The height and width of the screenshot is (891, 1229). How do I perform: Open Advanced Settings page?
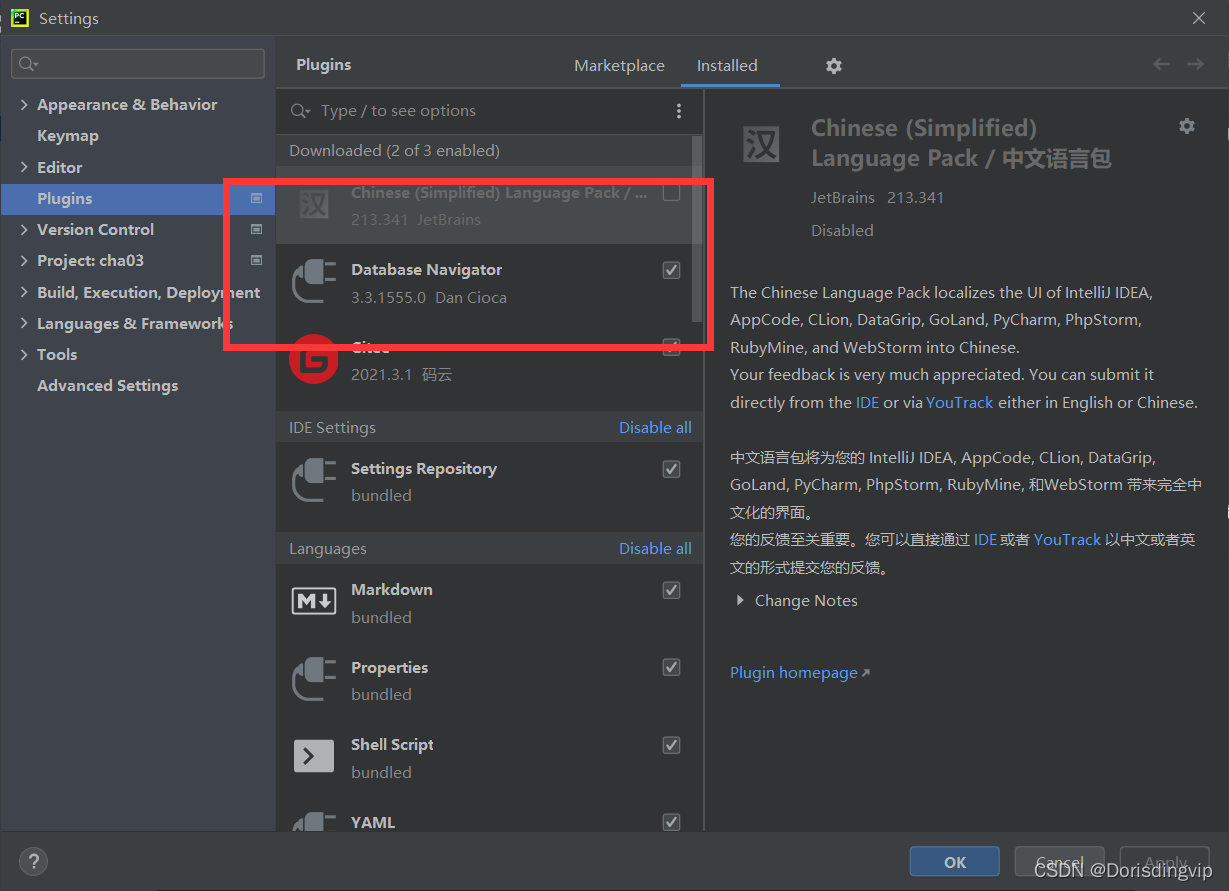pos(108,386)
